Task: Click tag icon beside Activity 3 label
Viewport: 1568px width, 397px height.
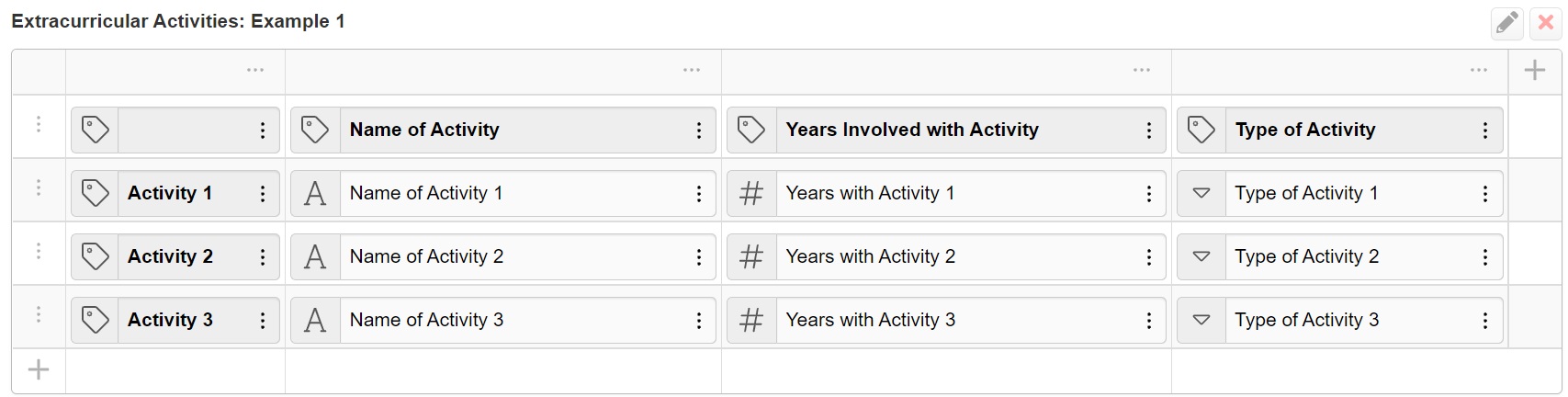Action: point(96,320)
